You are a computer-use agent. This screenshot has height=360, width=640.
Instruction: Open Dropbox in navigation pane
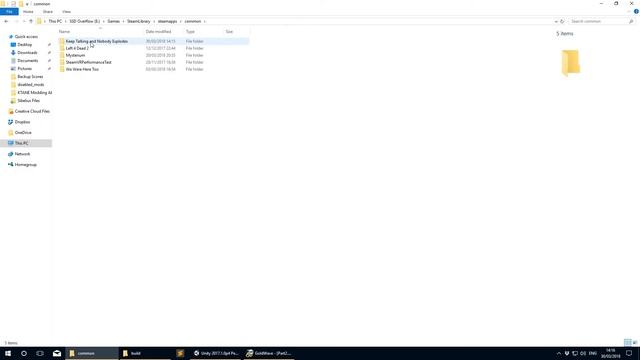coord(22,122)
